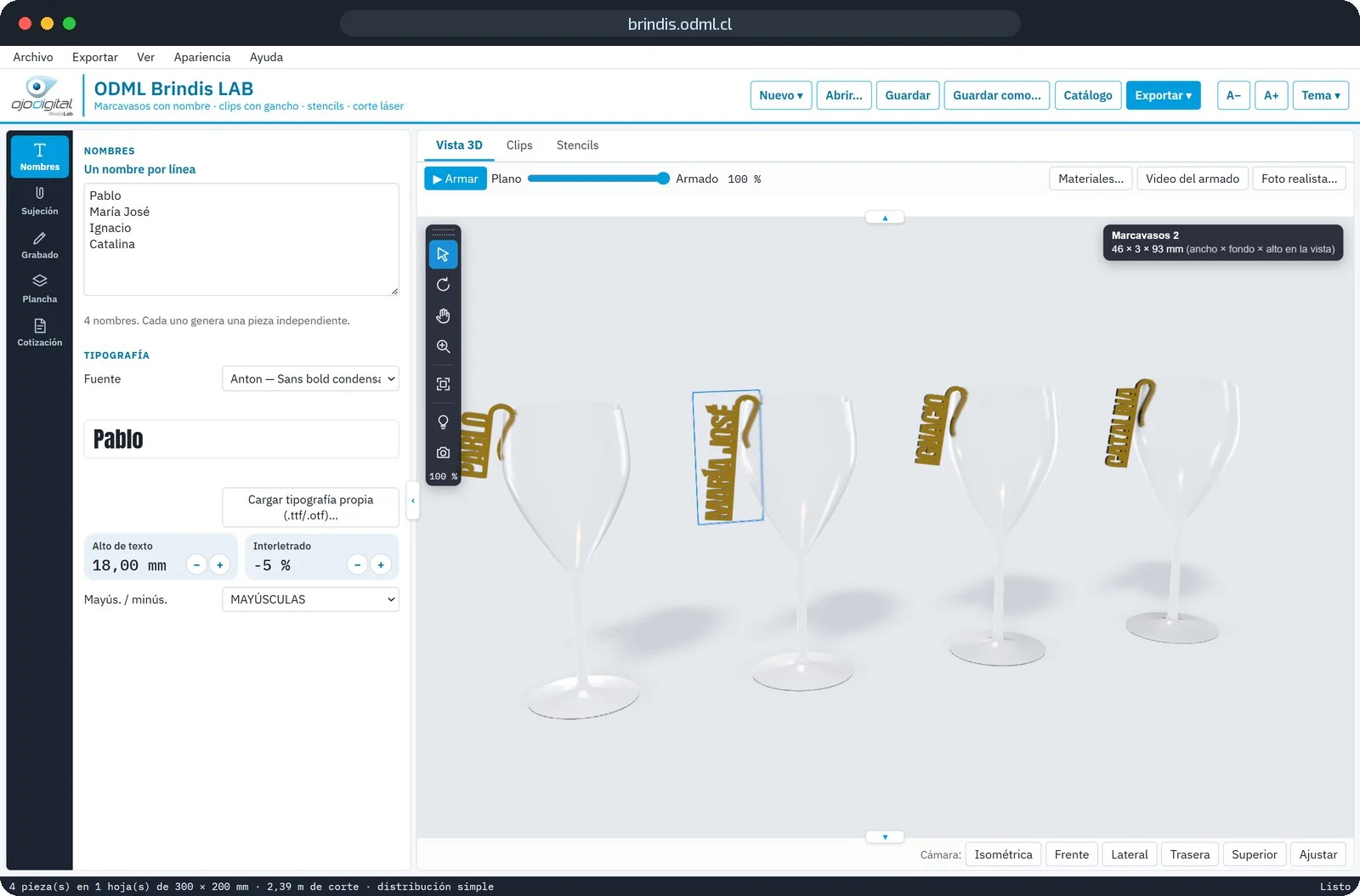Open the Grabado pencil panel

40,245
